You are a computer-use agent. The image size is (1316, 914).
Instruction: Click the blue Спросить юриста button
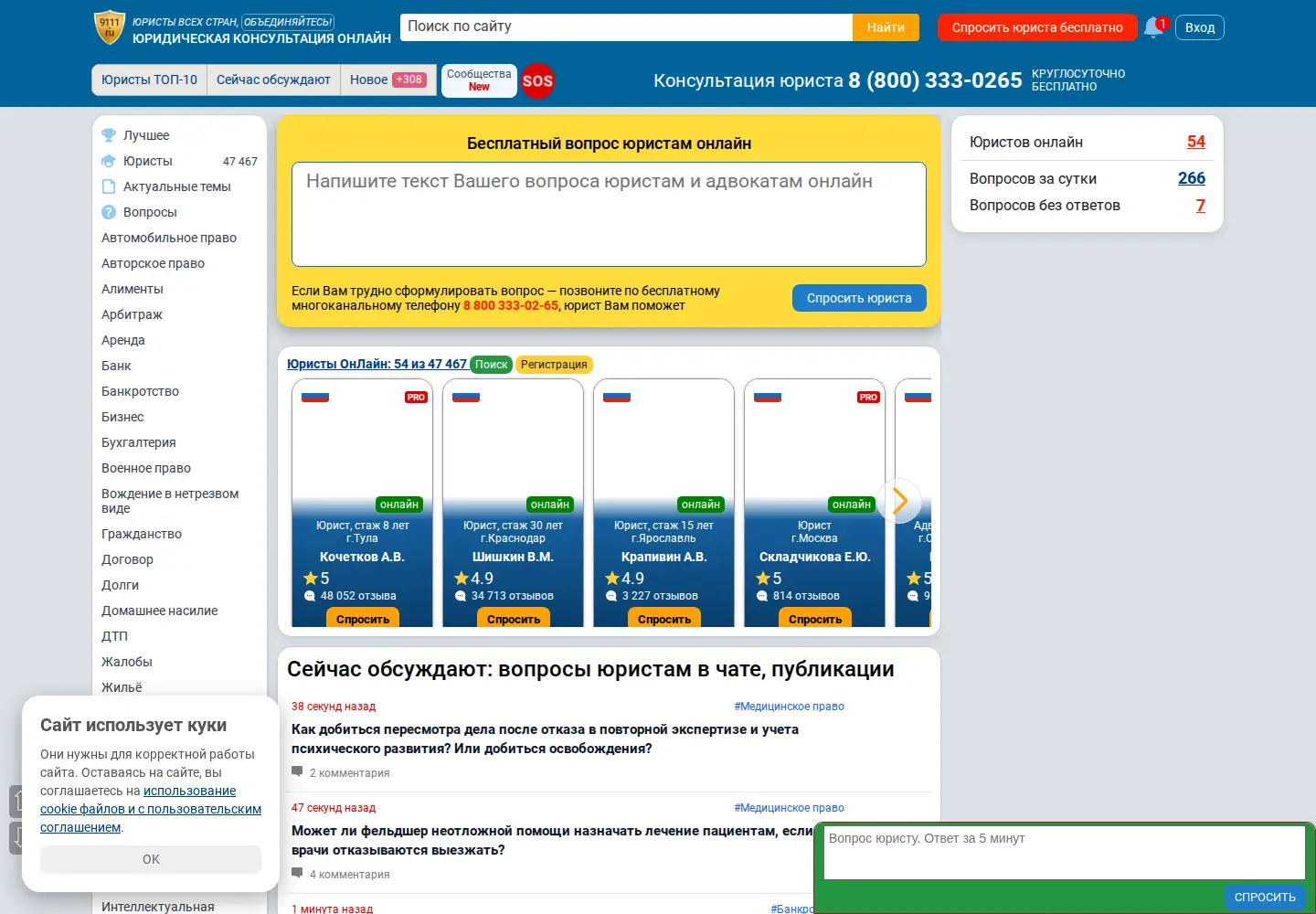click(859, 298)
